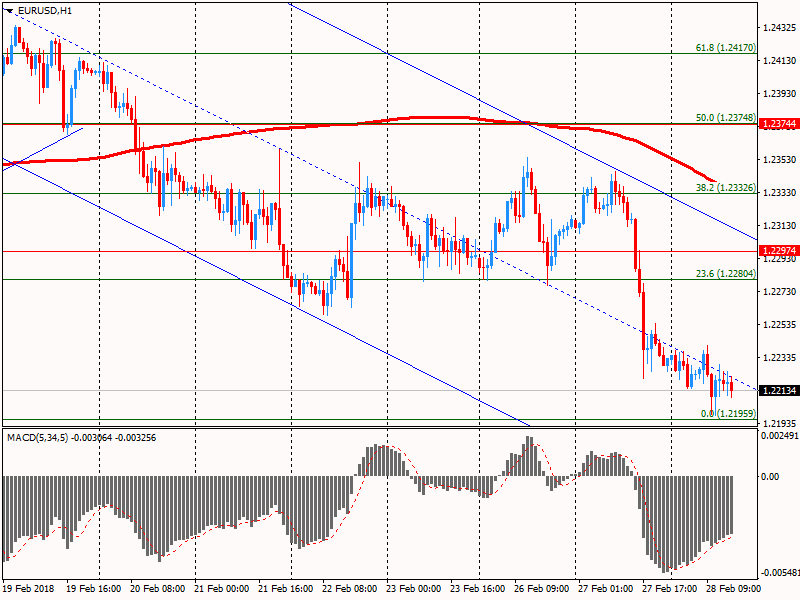This screenshot has height=600, width=800.
Task: Click the 0.0 (1.21959) Fibonacci label
Action: tap(728, 413)
